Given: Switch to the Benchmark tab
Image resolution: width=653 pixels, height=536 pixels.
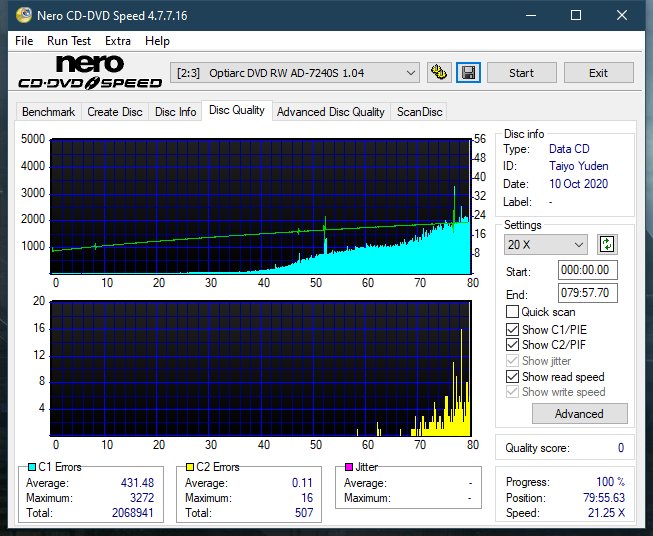Looking at the screenshot, I should (49, 112).
